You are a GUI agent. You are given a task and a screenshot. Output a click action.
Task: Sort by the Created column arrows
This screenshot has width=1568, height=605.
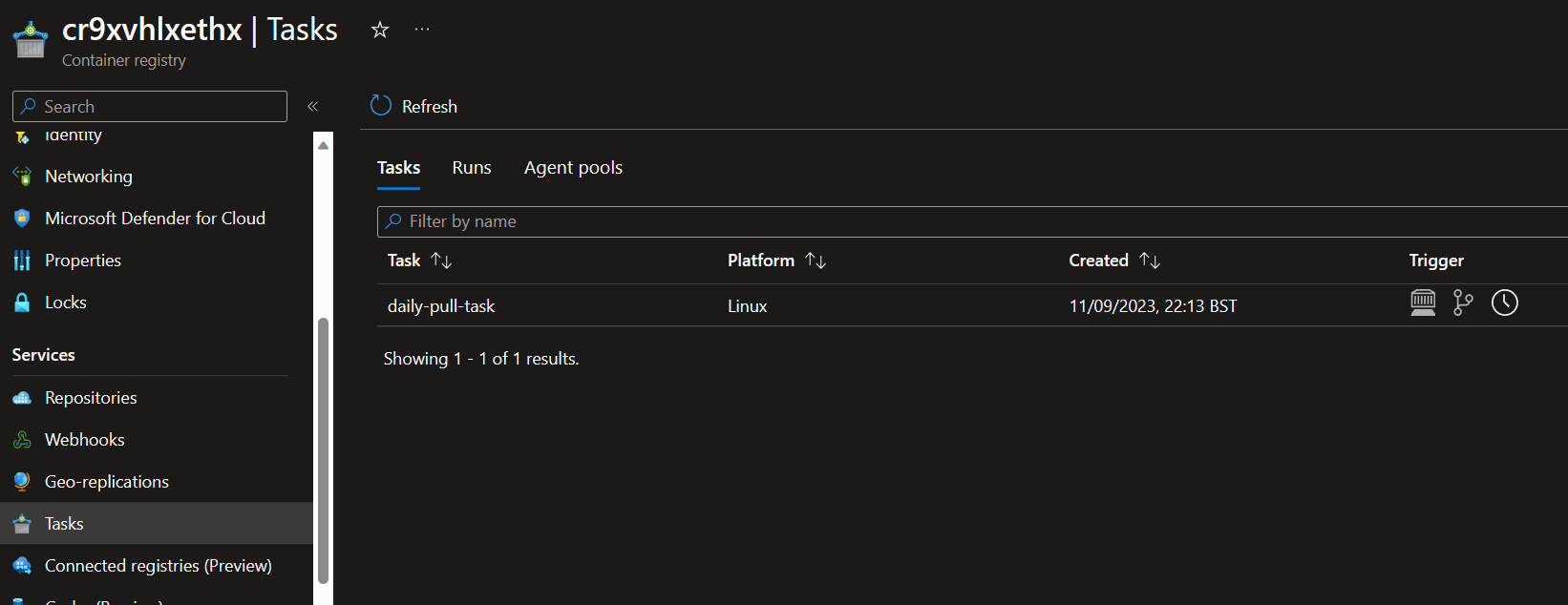[x=1149, y=260]
